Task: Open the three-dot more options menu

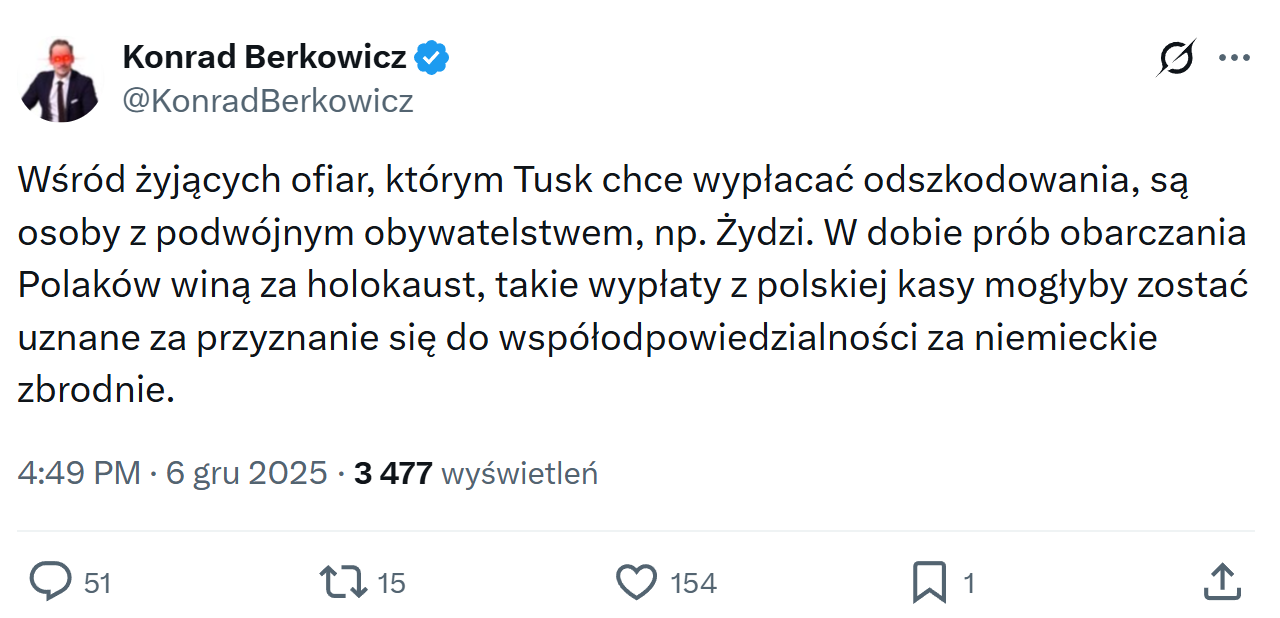Action: 1234,59
